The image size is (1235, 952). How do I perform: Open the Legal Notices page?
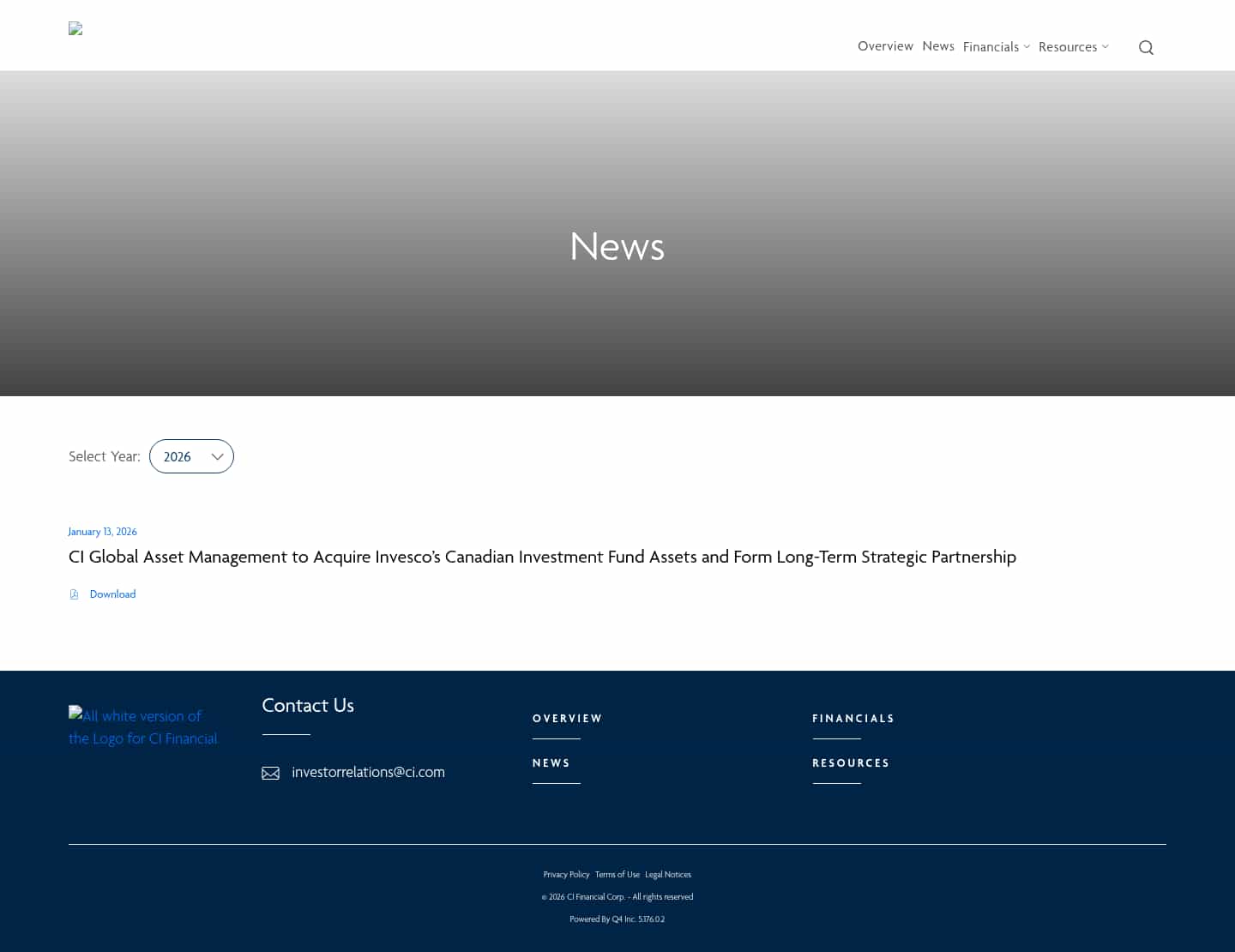667,874
